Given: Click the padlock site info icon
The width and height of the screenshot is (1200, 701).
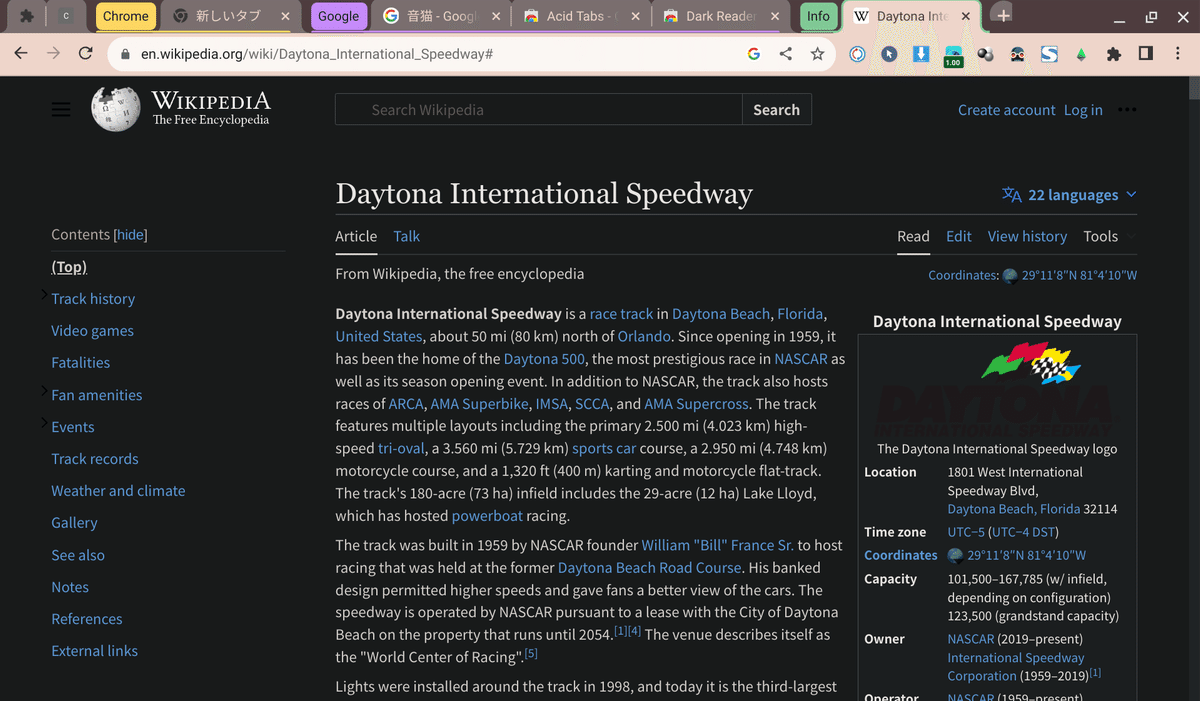Looking at the screenshot, I should (125, 54).
